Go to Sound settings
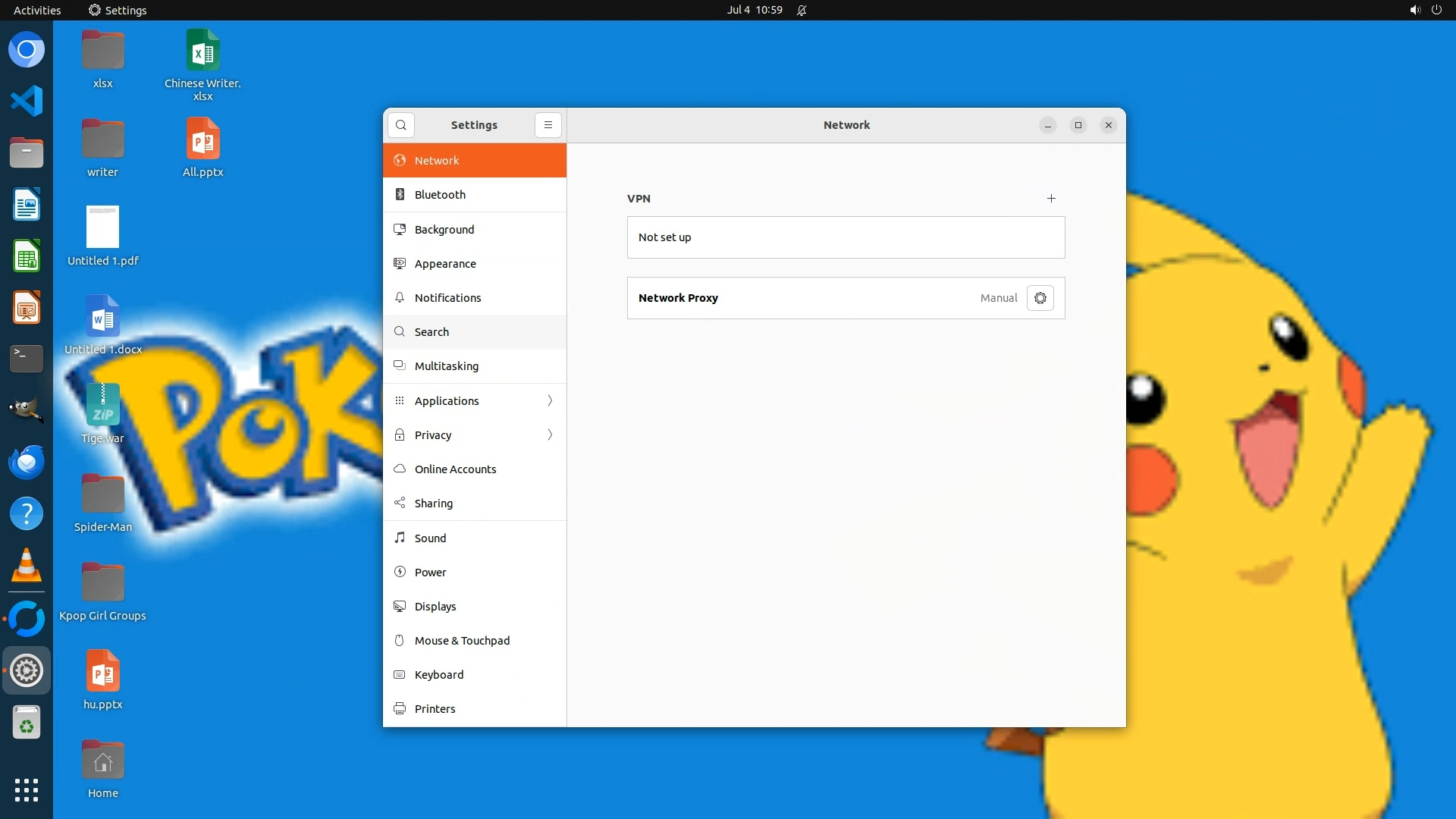The image size is (1456, 819). 430,538
